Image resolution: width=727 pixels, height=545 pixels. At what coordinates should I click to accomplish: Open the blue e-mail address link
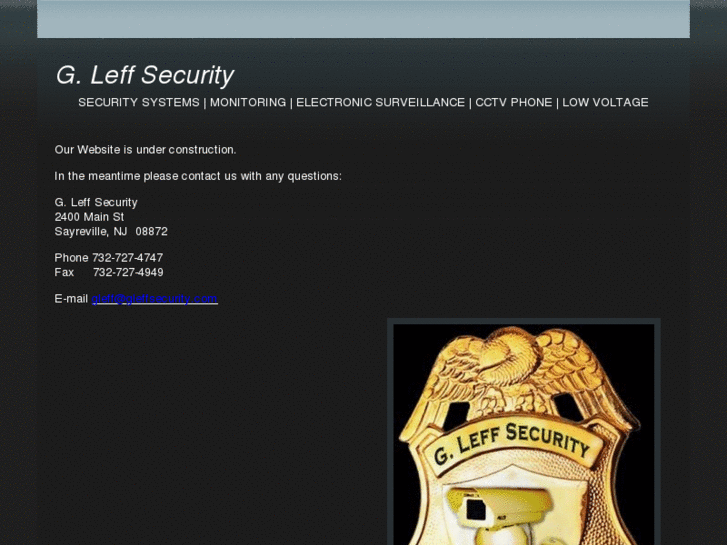(x=154, y=298)
